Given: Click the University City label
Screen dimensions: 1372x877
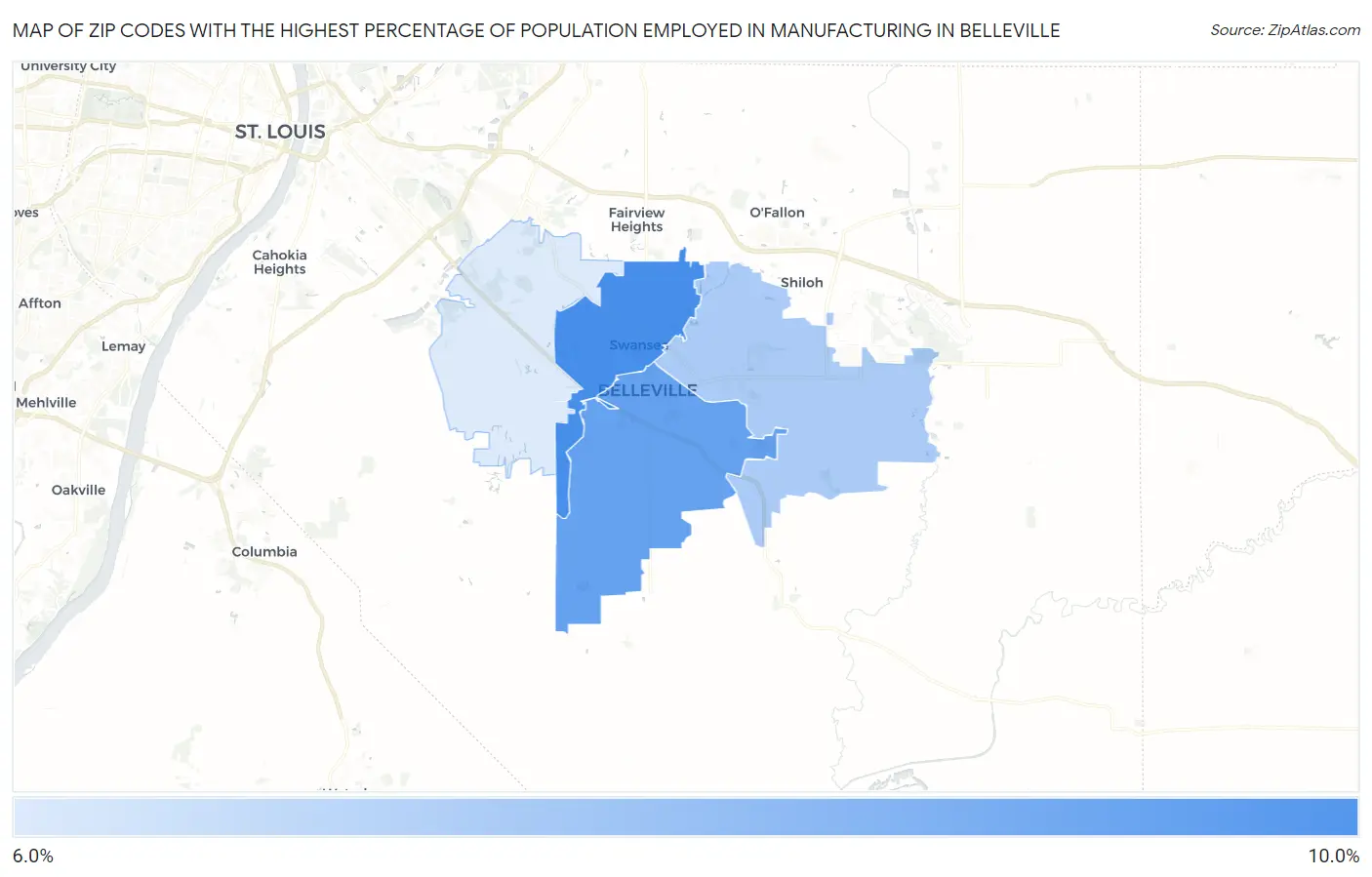Looking at the screenshot, I should [68, 66].
